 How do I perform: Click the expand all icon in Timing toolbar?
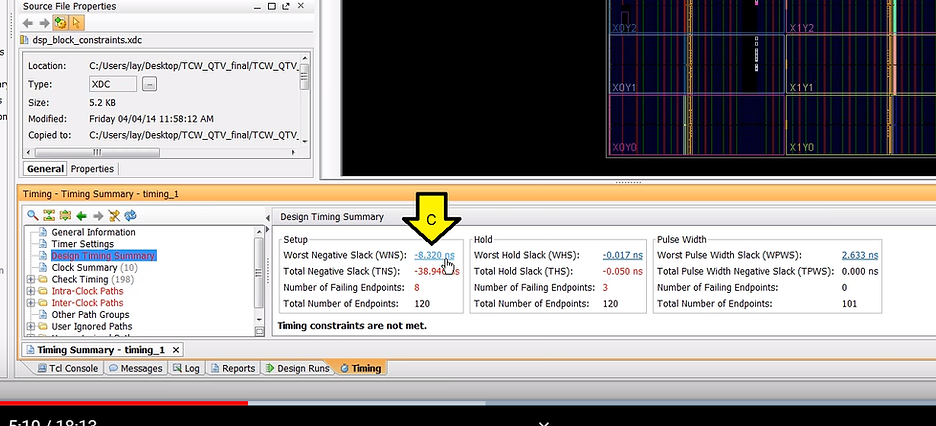pos(65,215)
